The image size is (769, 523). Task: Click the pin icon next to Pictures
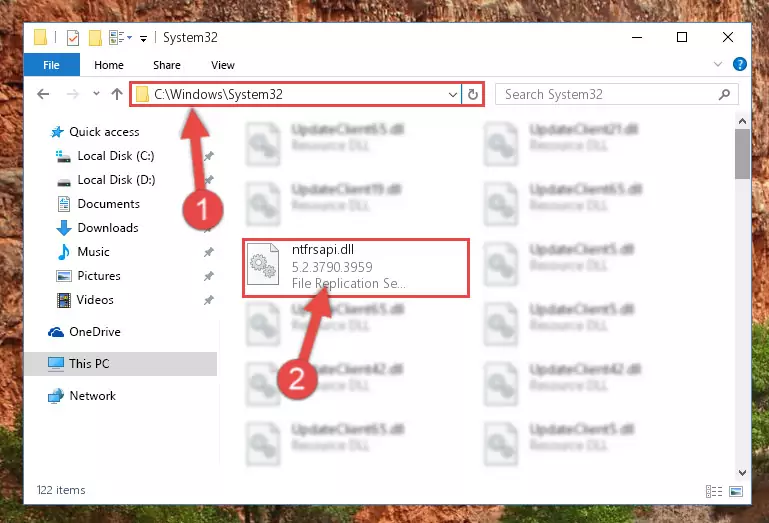(x=209, y=276)
